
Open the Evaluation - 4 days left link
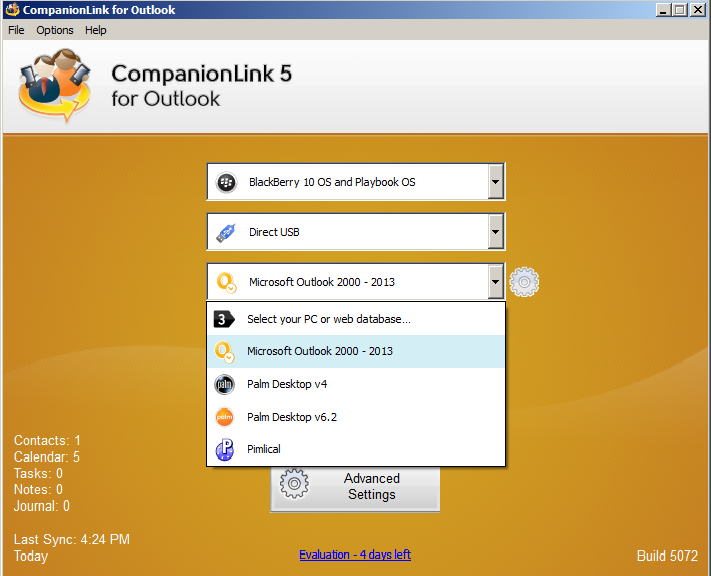pyautogui.click(x=355, y=555)
